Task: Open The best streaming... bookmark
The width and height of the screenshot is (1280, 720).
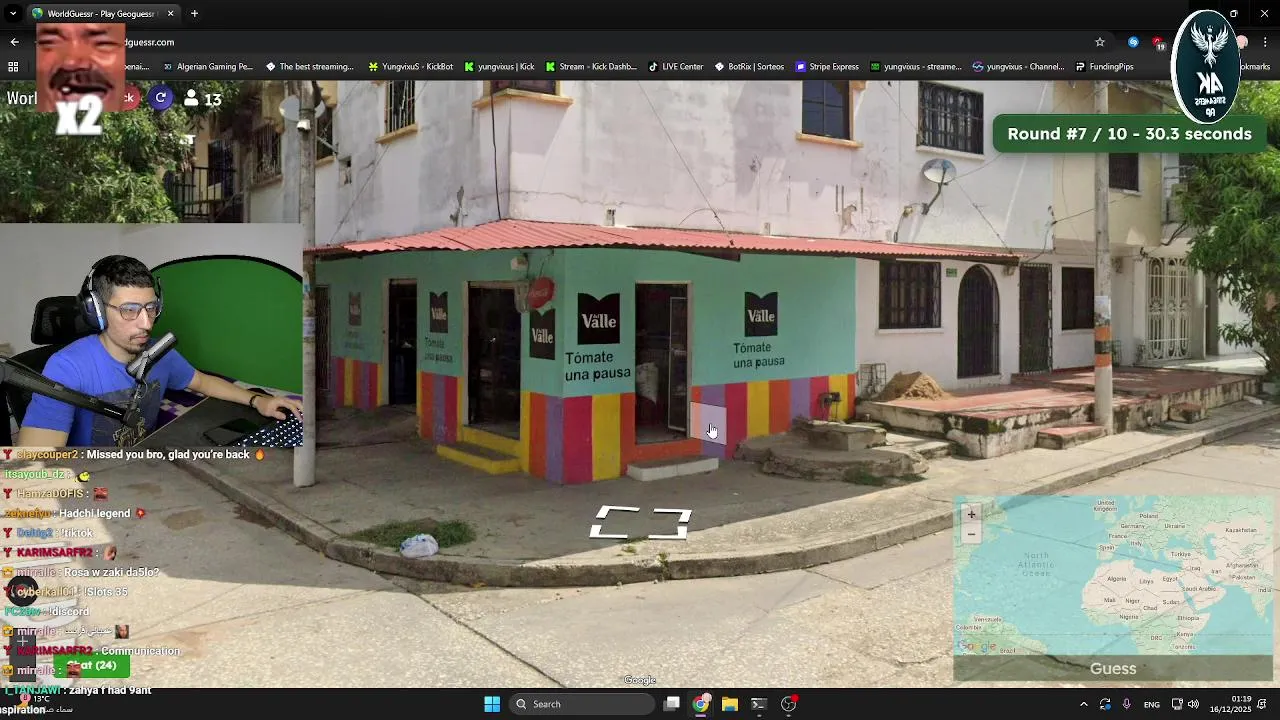Action: pos(309,67)
